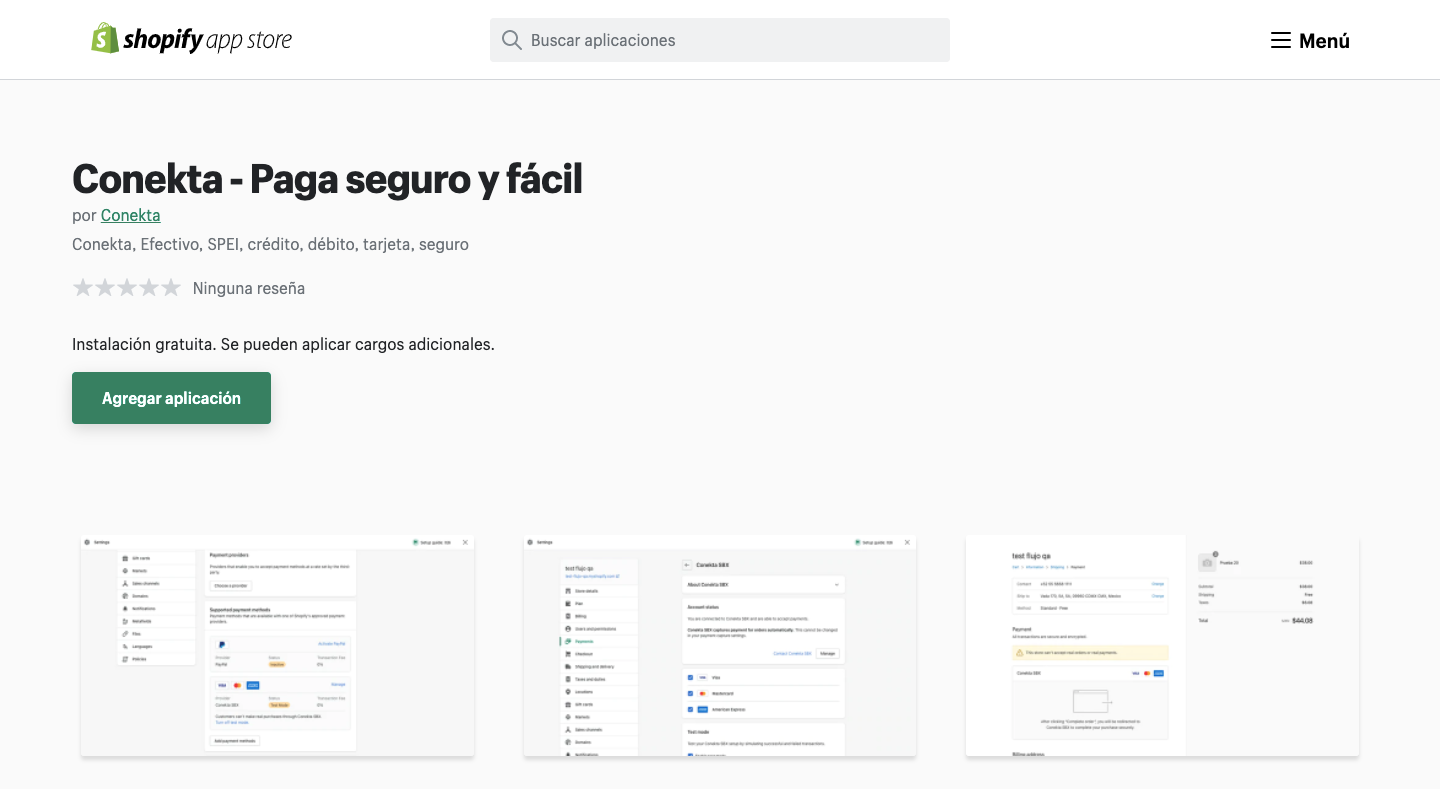Open the Conekta SBX account status screenshot
This screenshot has width=1440, height=789.
click(720, 646)
